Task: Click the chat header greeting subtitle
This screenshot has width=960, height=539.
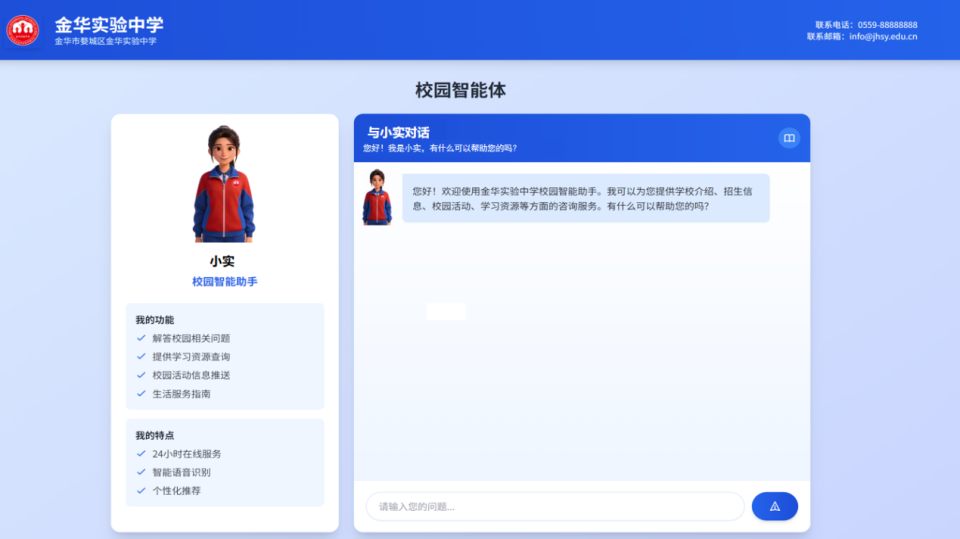Action: (440, 148)
